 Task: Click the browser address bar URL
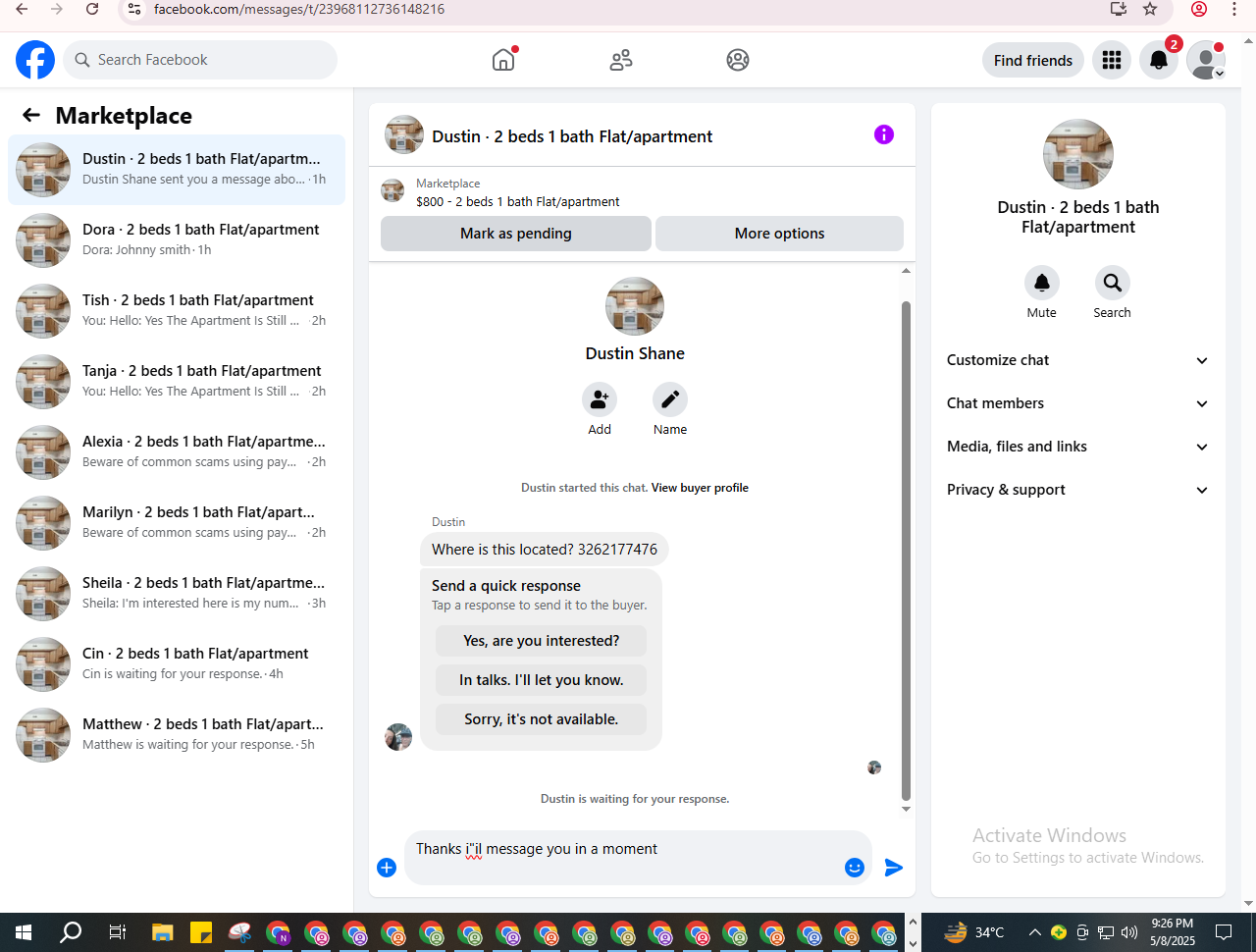click(299, 9)
